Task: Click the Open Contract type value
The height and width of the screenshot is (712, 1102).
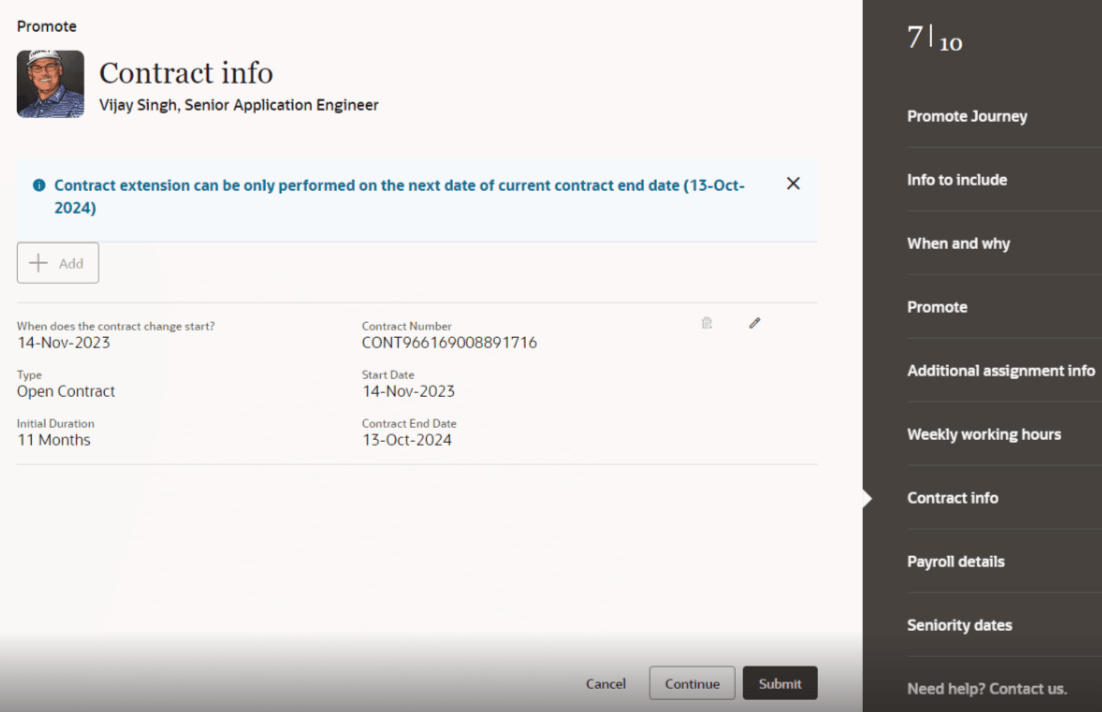Action: click(65, 391)
